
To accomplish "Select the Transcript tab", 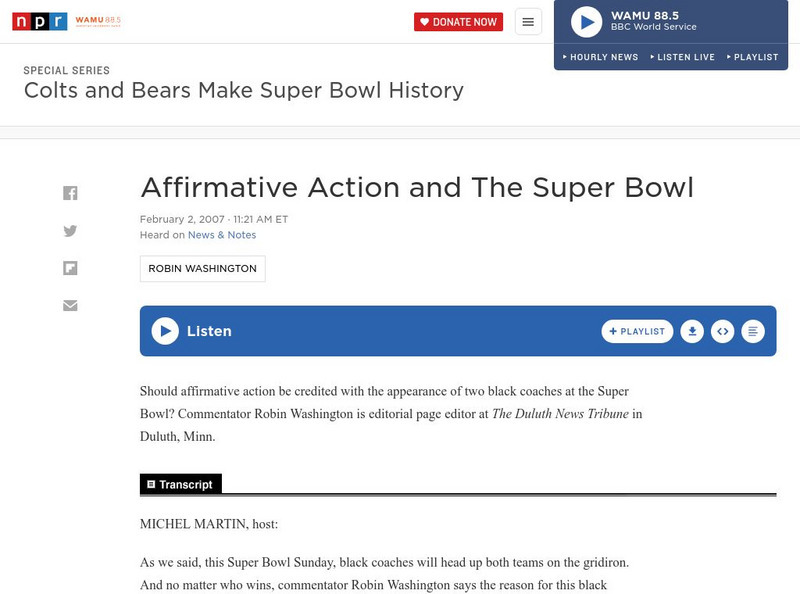I will [181, 484].
